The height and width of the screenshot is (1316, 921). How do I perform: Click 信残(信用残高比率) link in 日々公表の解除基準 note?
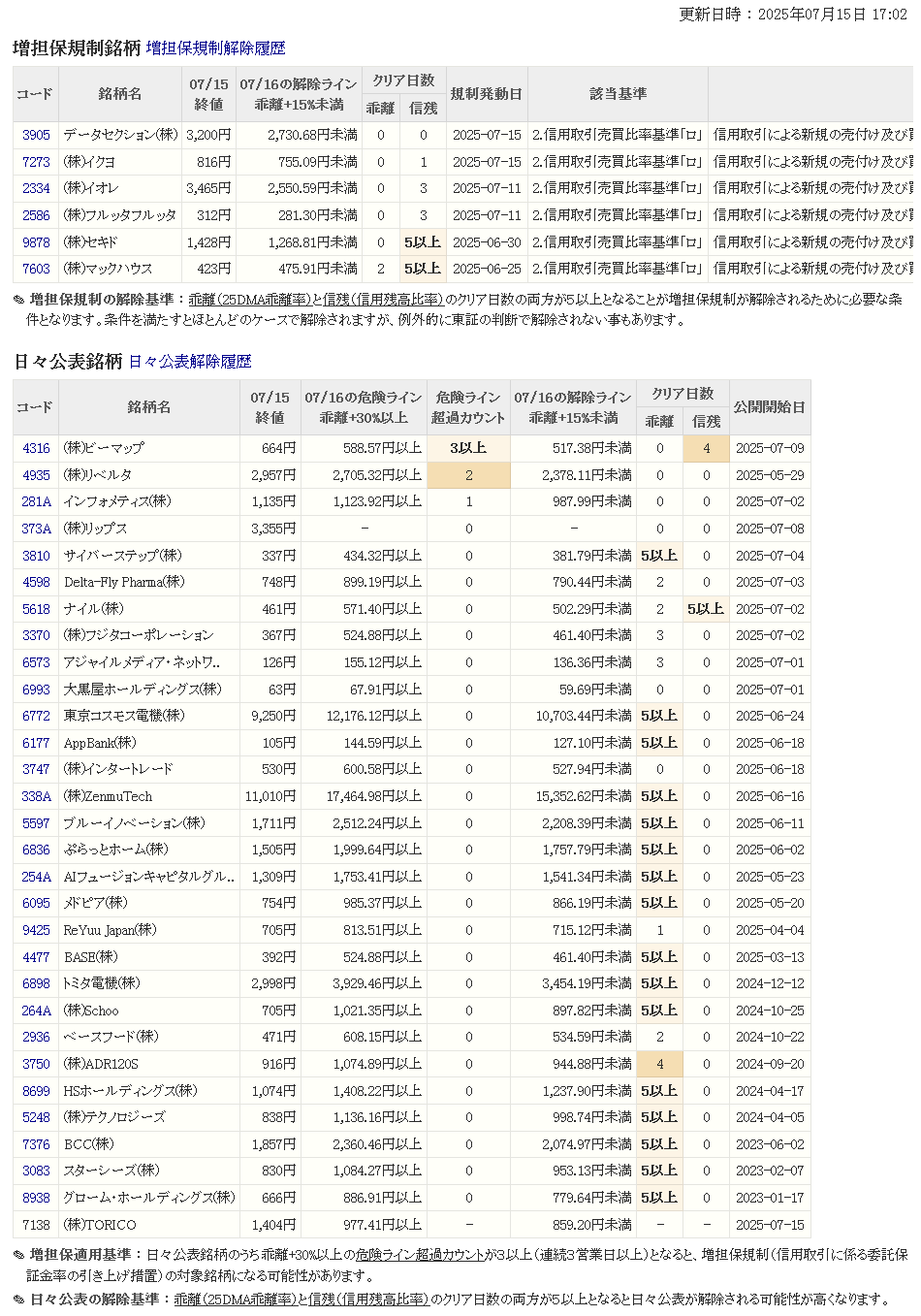(368, 1300)
